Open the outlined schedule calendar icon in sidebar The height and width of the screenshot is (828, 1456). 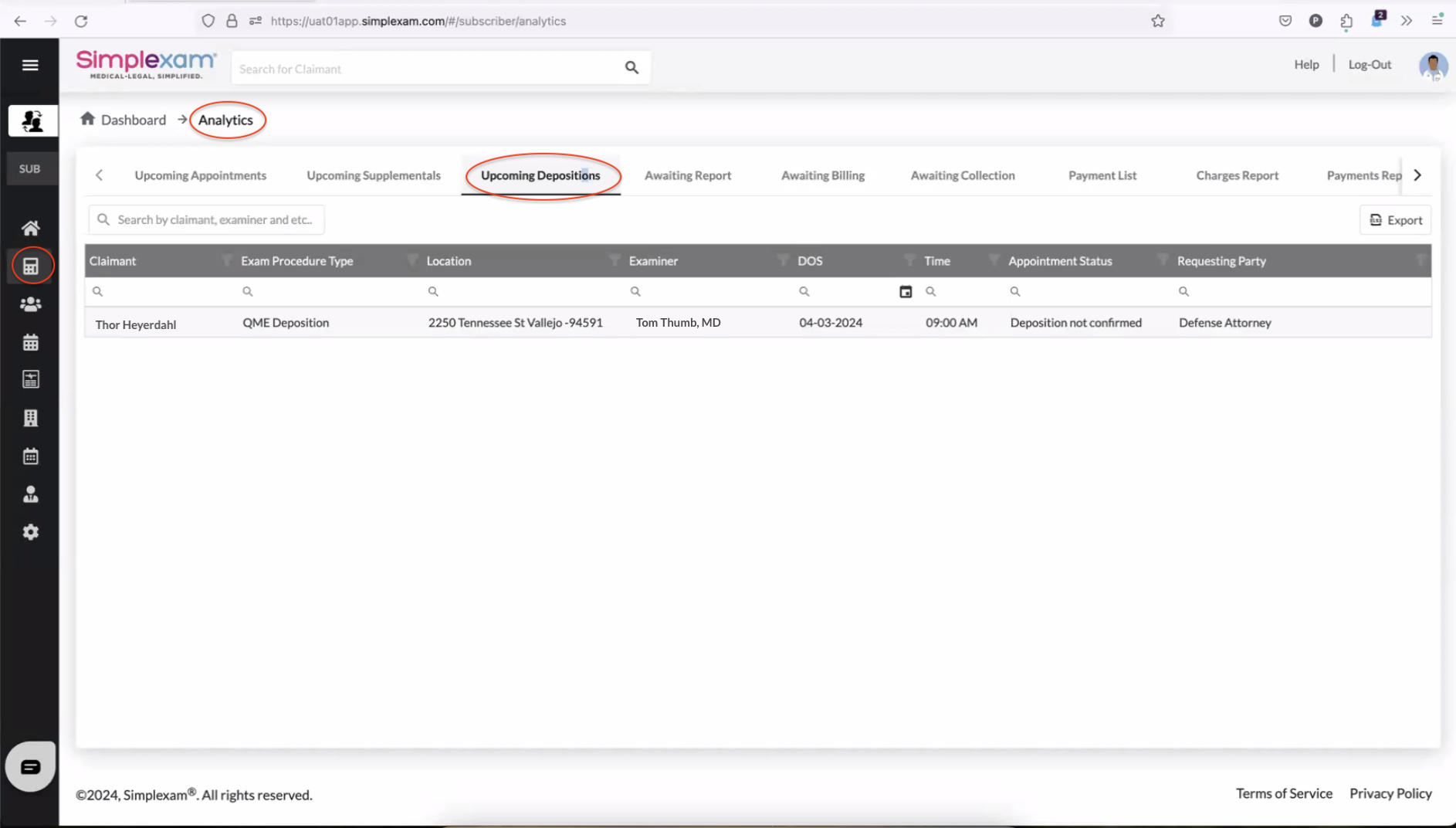click(31, 456)
